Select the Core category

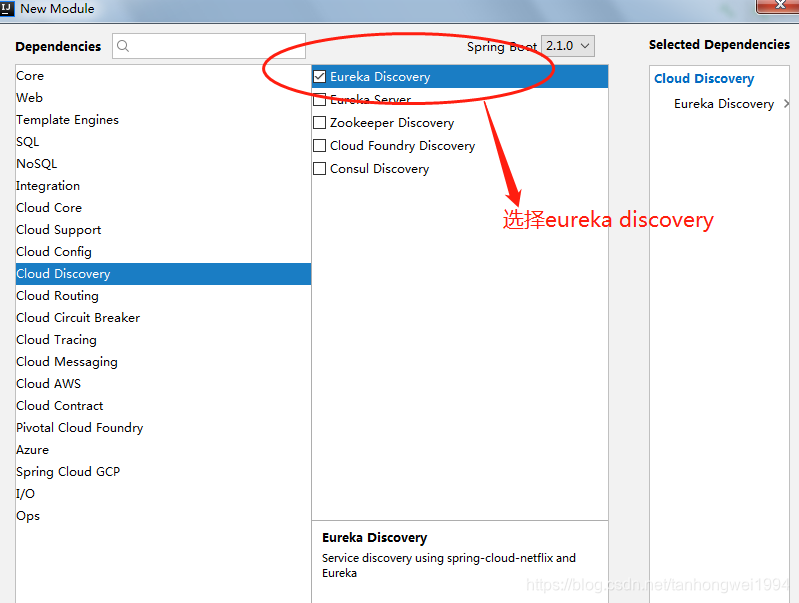click(x=163, y=75)
